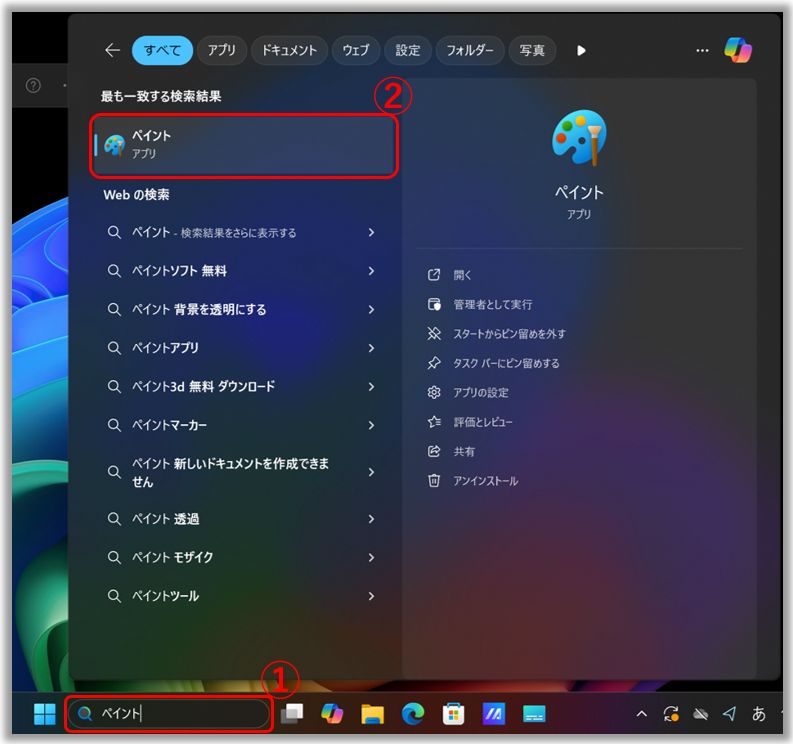Image resolution: width=793 pixels, height=744 pixels.
Task: Click the OneDrive cloud tray icon
Action: (700, 714)
